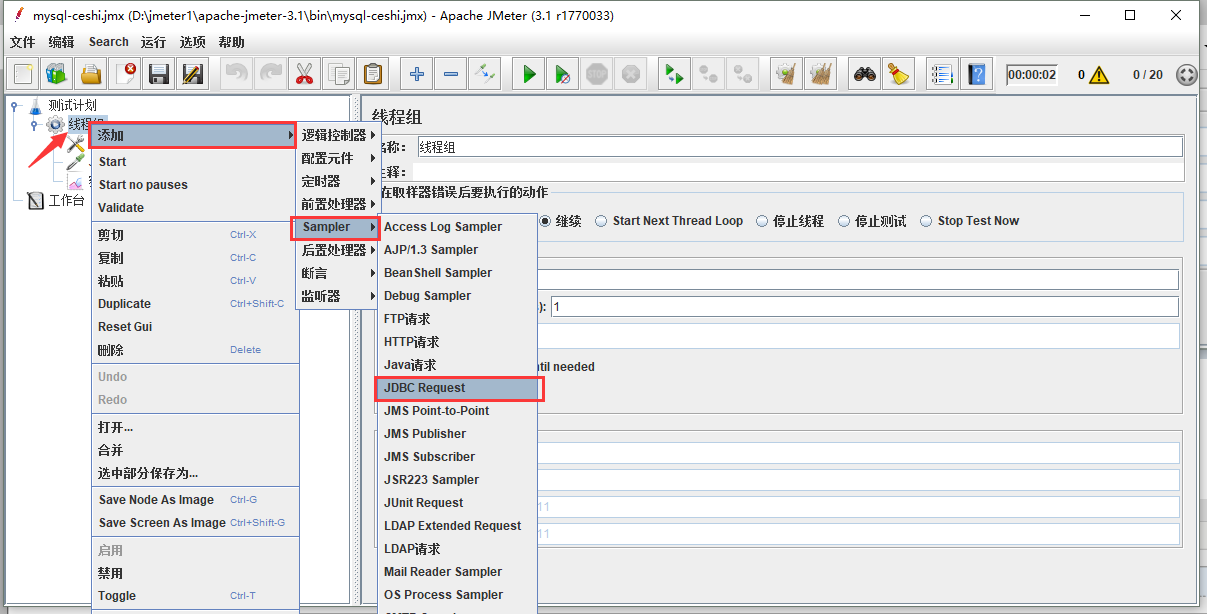
Task: Open the 帮助 menu
Action: [231, 42]
